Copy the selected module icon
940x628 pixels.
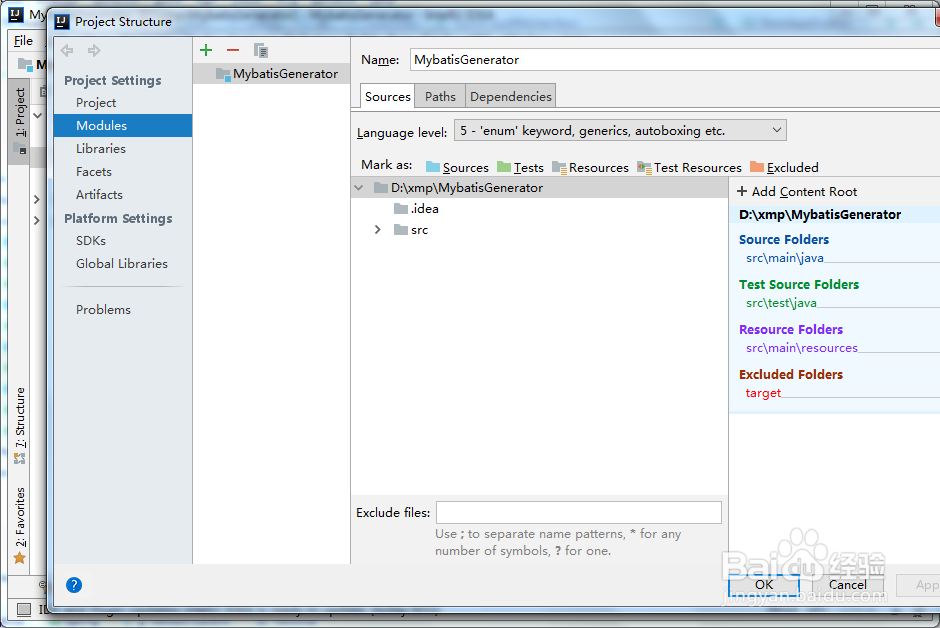click(260, 50)
